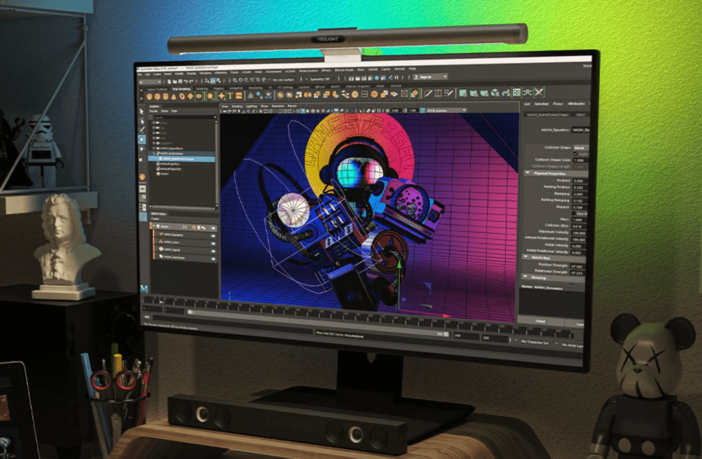Click the New Scene icon on the status line

click(x=169, y=82)
